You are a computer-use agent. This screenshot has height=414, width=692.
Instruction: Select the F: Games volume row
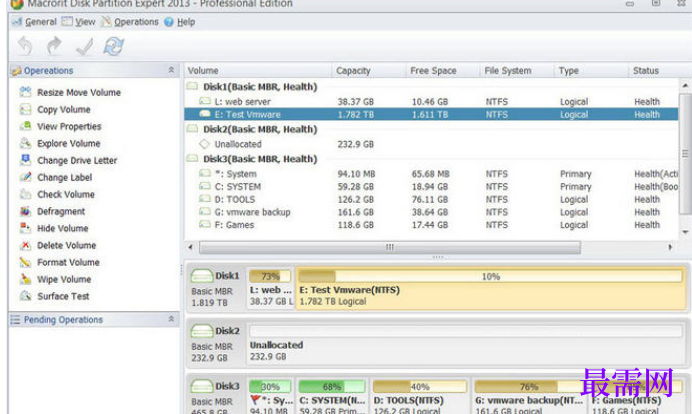point(431,225)
